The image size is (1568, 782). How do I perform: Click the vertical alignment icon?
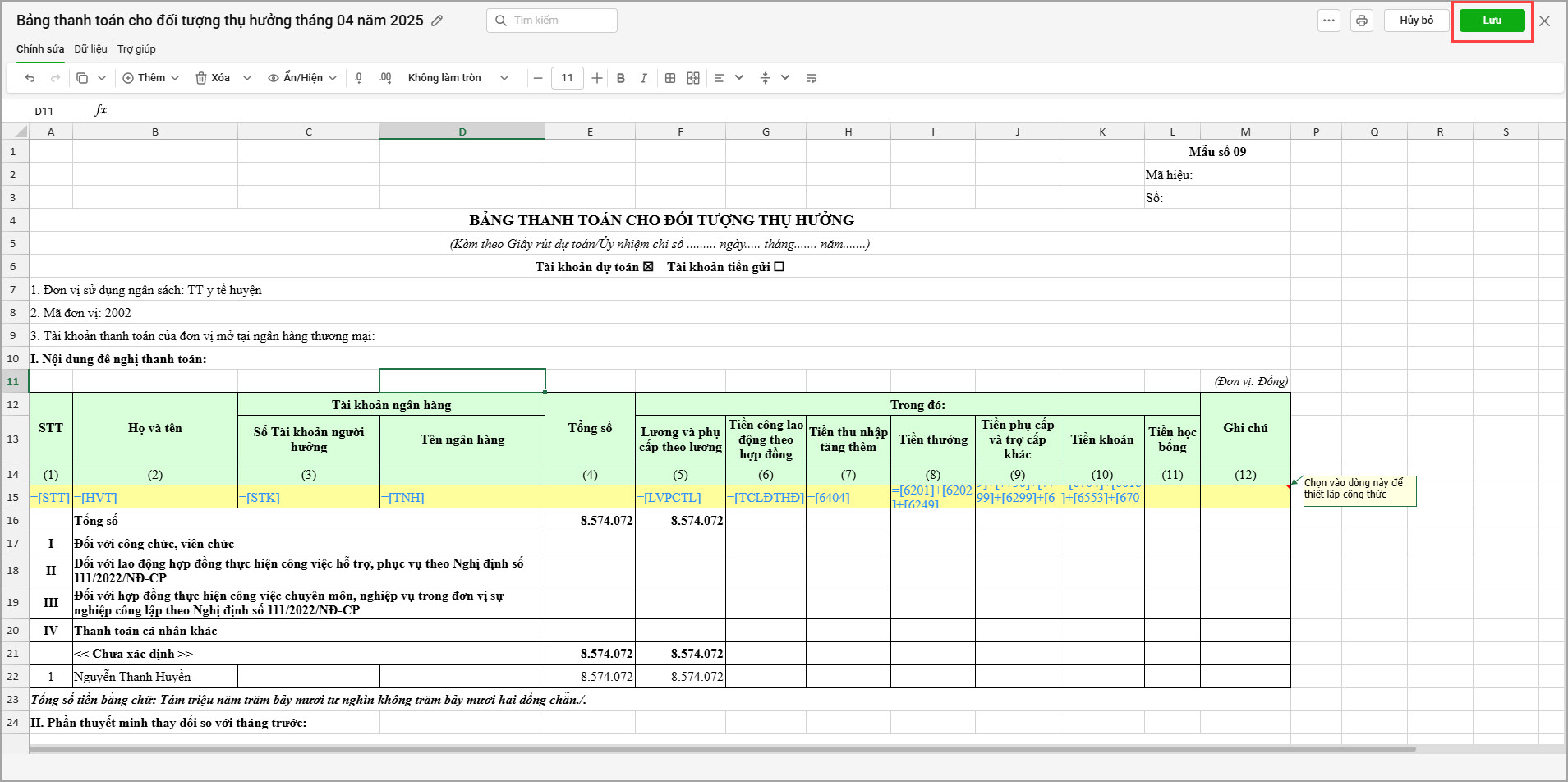(765, 78)
